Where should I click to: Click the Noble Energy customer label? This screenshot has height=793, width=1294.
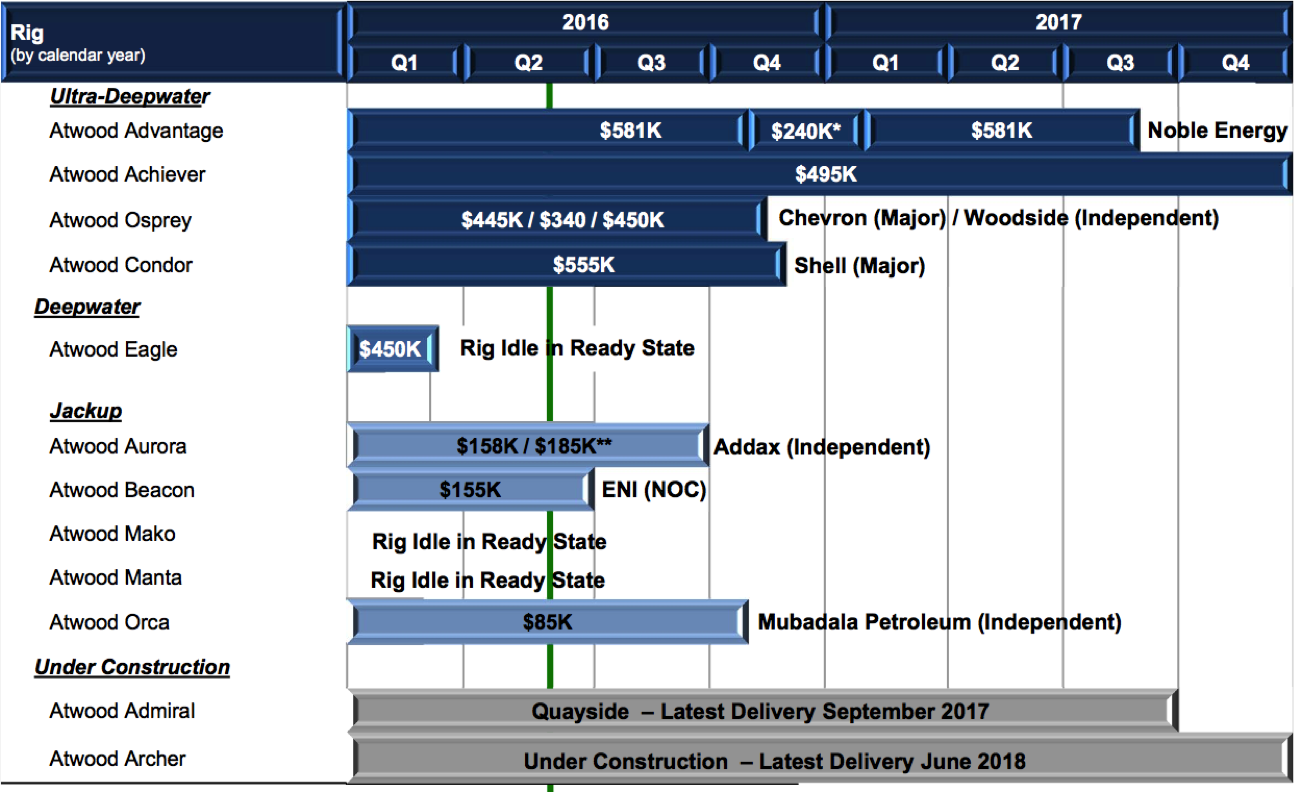click(1217, 131)
